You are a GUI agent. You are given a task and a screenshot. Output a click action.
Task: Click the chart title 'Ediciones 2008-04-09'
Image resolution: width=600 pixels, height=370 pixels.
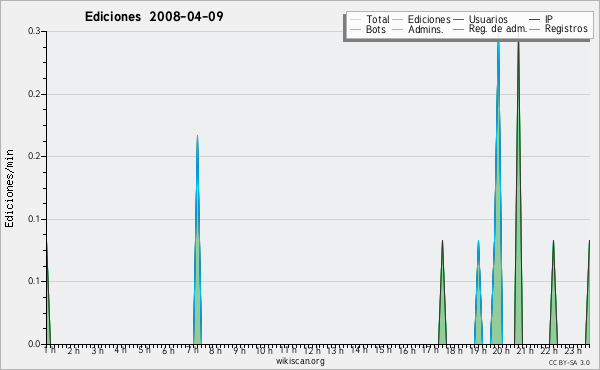(154, 17)
